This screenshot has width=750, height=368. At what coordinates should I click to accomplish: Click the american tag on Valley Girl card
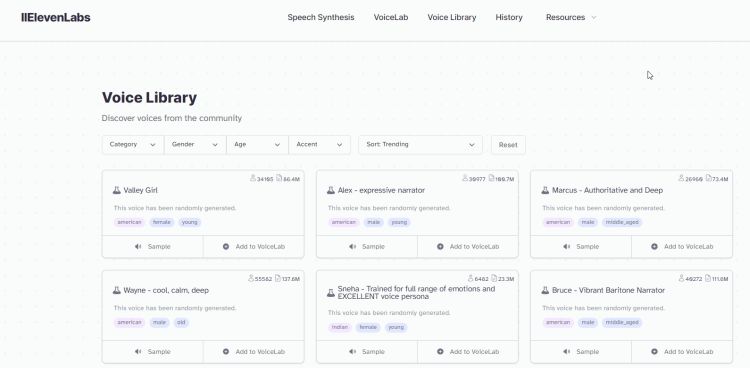coord(129,223)
